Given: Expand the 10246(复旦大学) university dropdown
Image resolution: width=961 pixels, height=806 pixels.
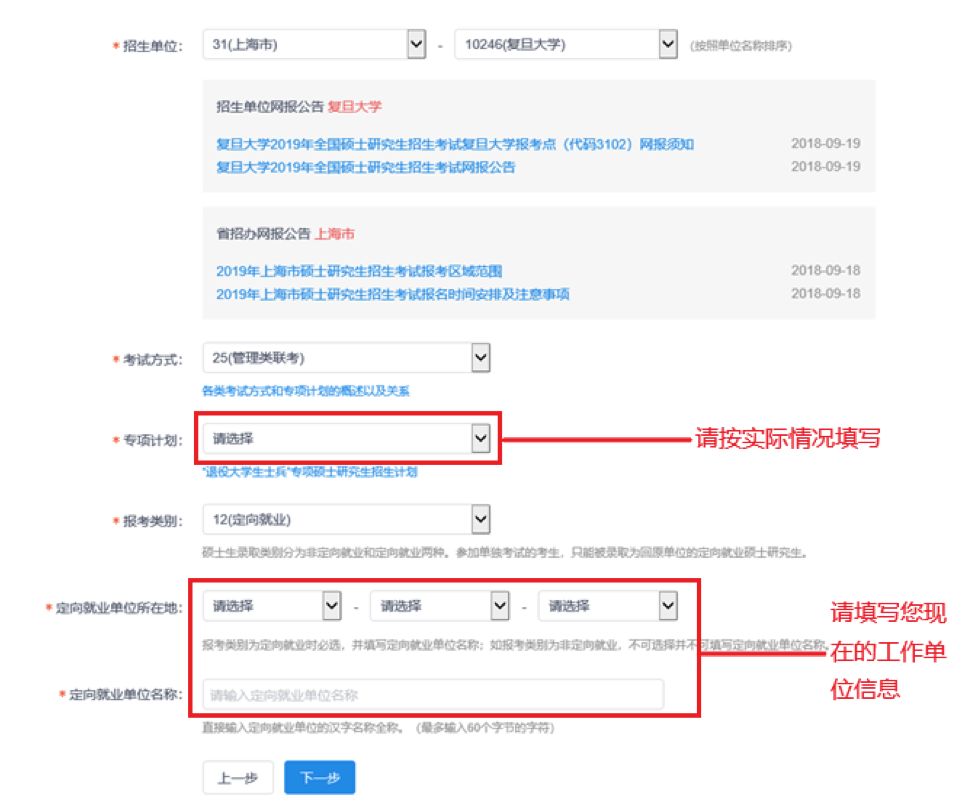Looking at the screenshot, I should pos(566,45).
